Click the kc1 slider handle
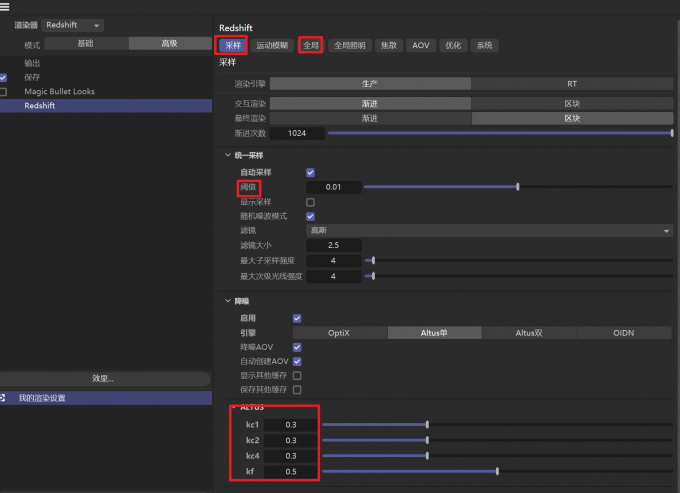The image size is (680, 493). point(428,424)
